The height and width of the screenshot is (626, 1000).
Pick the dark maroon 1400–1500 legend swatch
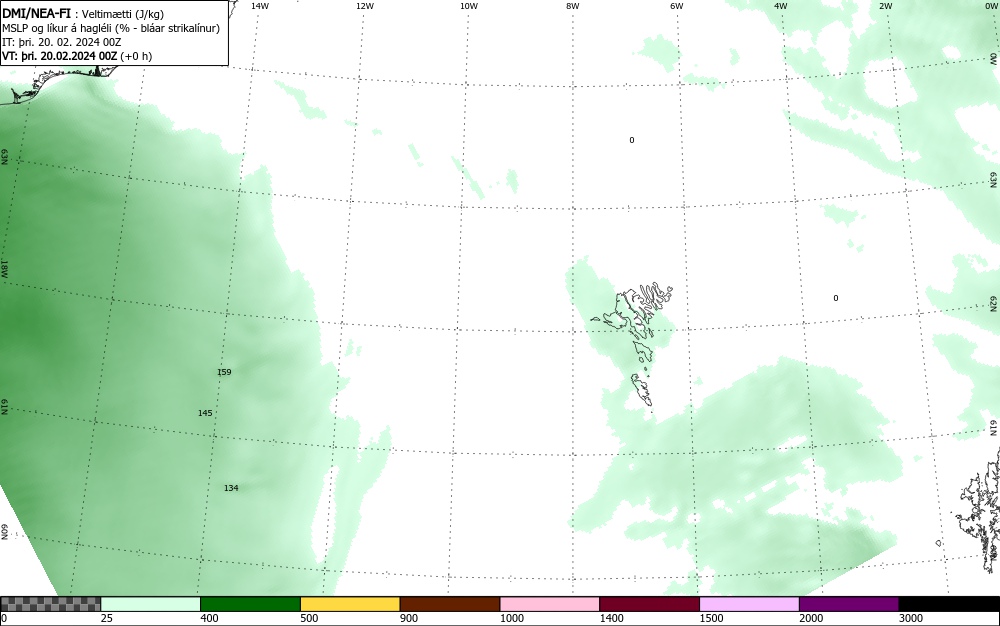pos(649,604)
